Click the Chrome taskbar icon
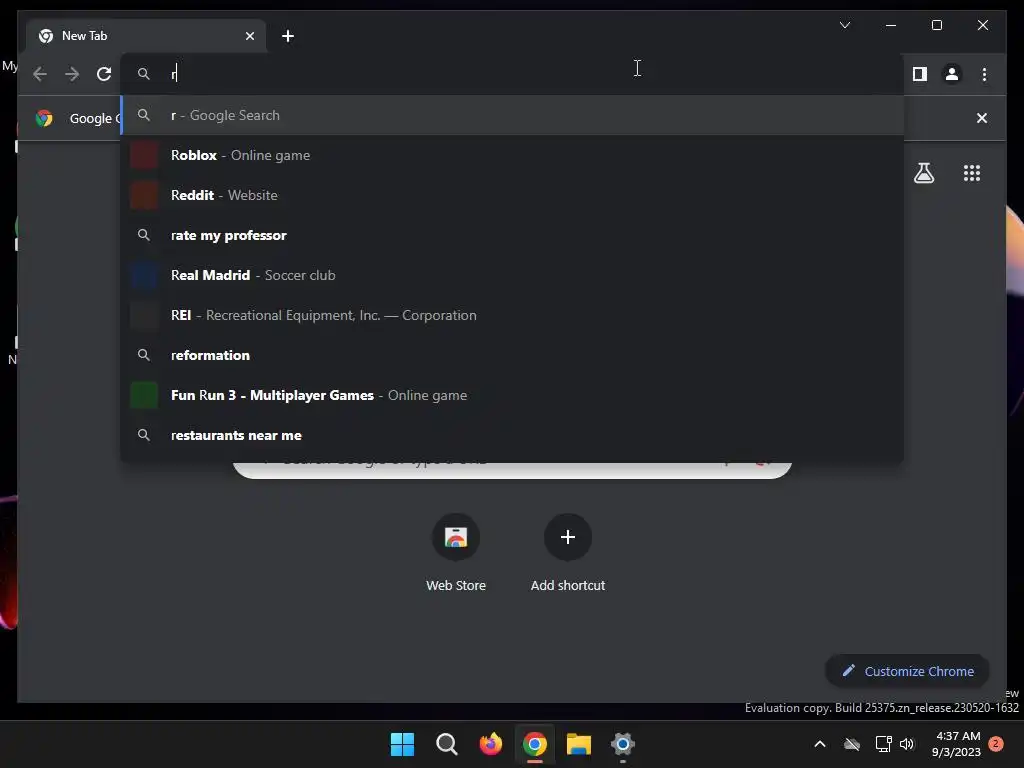 (535, 744)
